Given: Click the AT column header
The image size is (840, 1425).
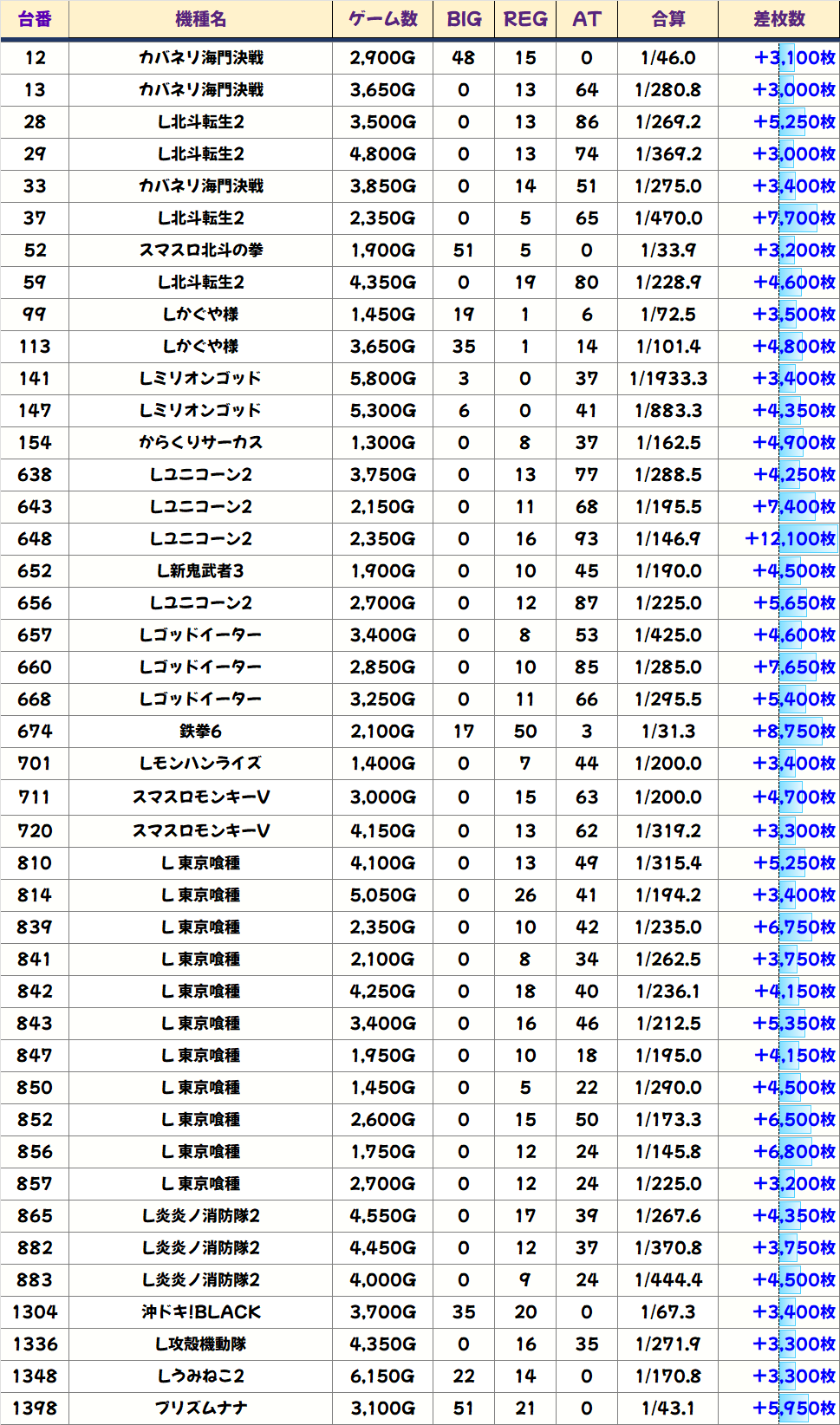Looking at the screenshot, I should [587, 19].
